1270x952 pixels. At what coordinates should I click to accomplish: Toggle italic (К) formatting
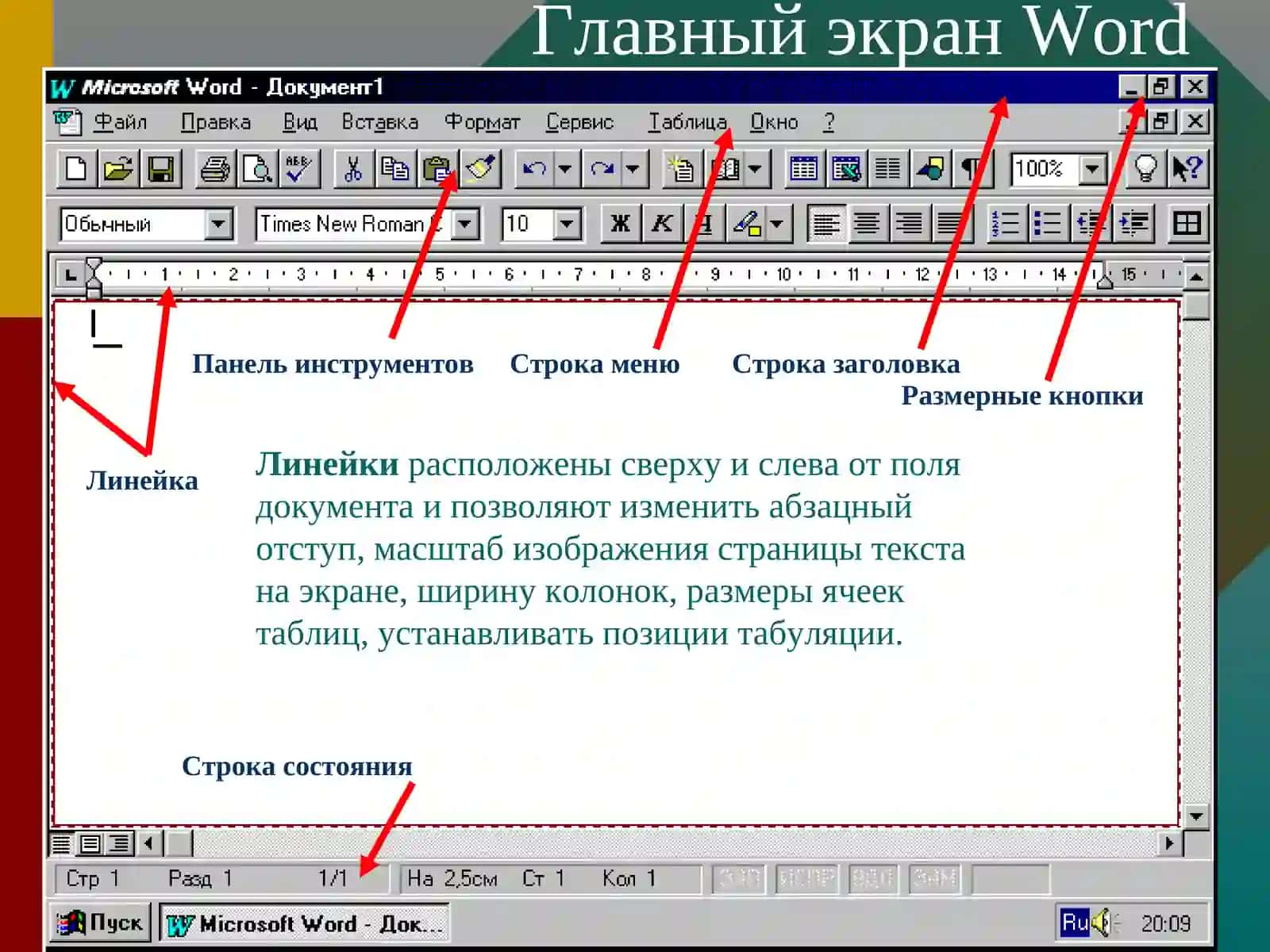point(662,224)
